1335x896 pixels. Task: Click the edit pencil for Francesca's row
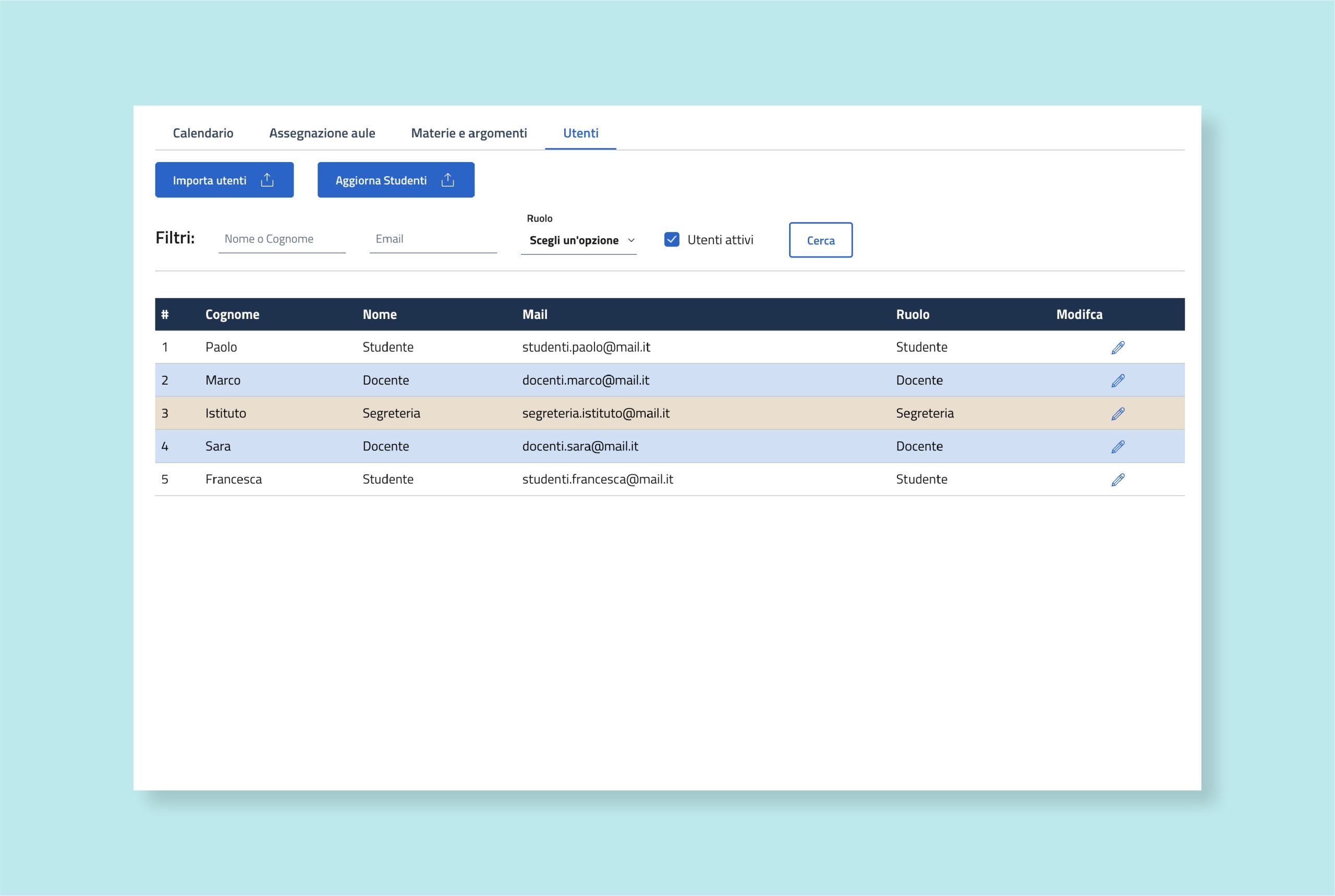pos(1118,480)
